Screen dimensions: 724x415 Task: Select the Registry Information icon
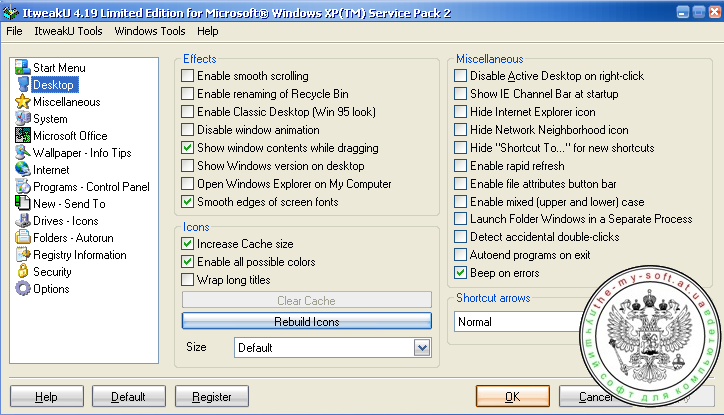click(x=22, y=255)
